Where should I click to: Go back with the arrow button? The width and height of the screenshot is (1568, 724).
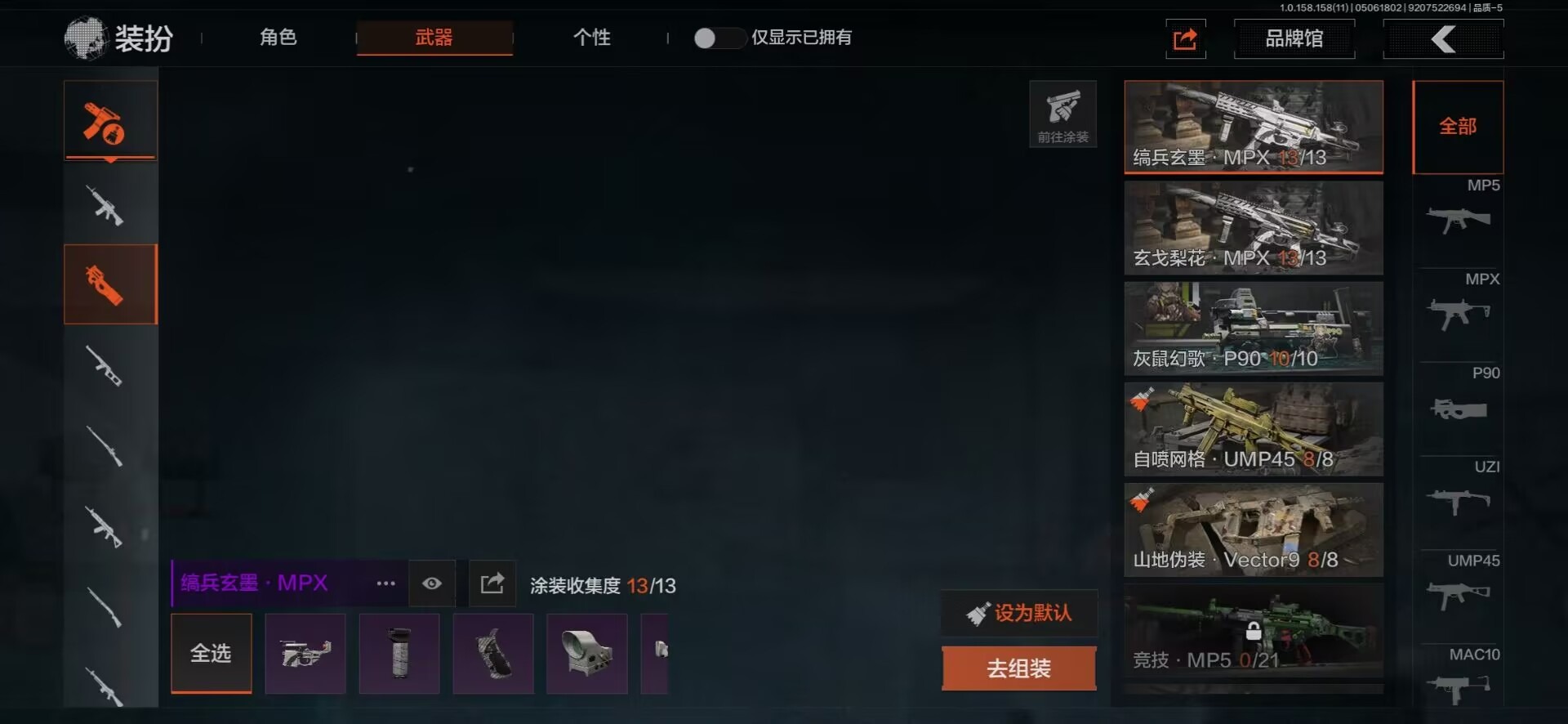tap(1443, 38)
